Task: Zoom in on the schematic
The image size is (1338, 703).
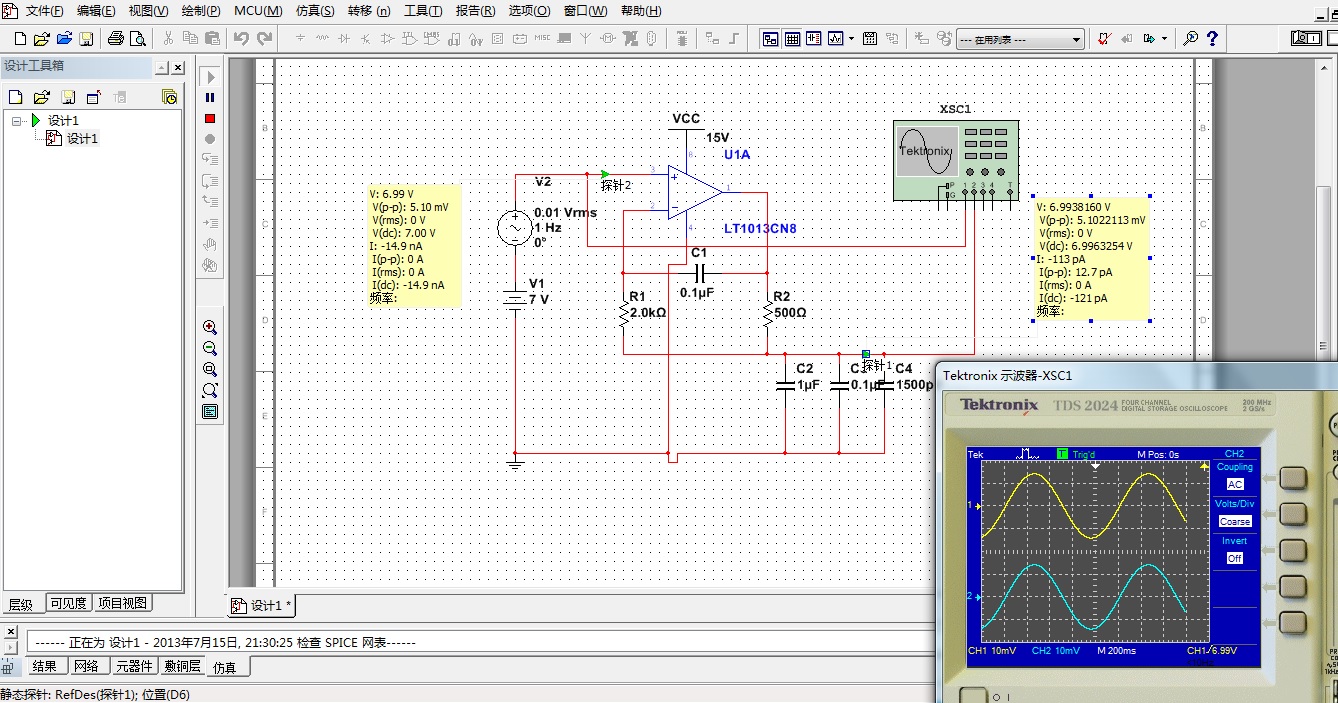Action: point(210,327)
